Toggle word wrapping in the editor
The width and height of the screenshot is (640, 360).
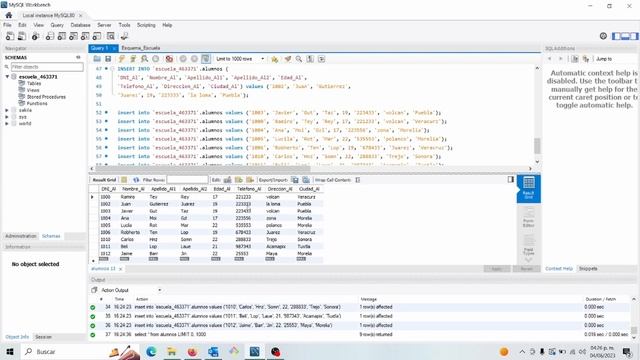[x=322, y=59]
